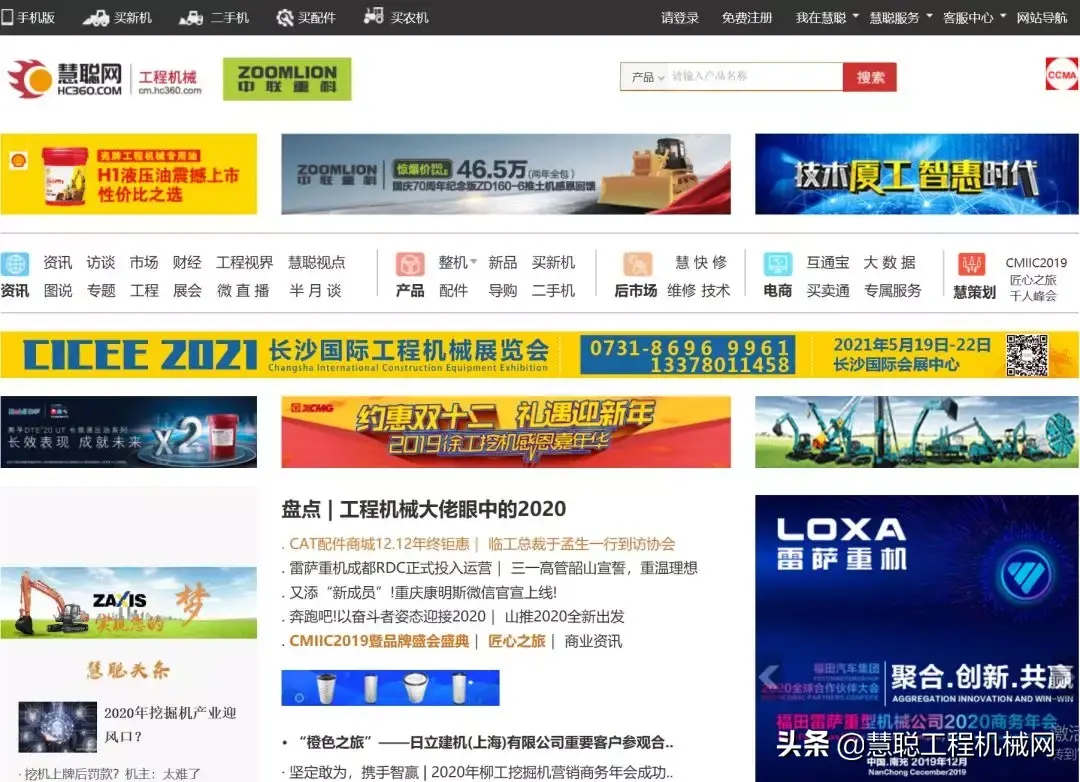
Task: Click the CCMA badge icon
Action: [x=1061, y=75]
